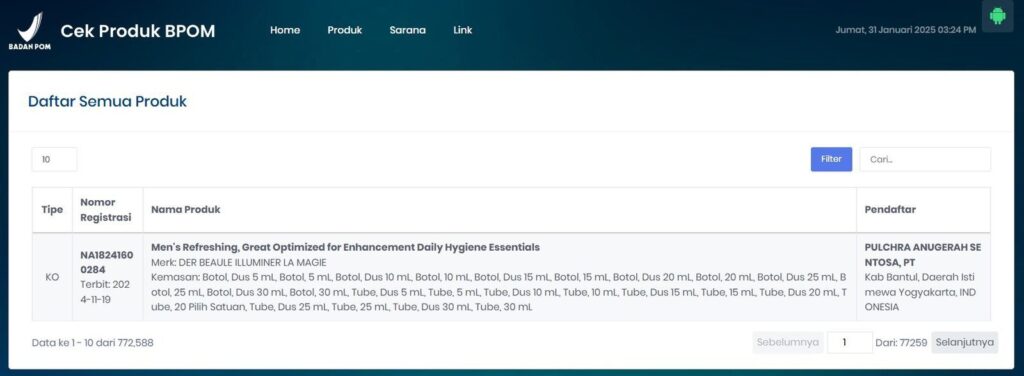Select the Sarana menu item
1024x376 pixels.
coord(408,30)
